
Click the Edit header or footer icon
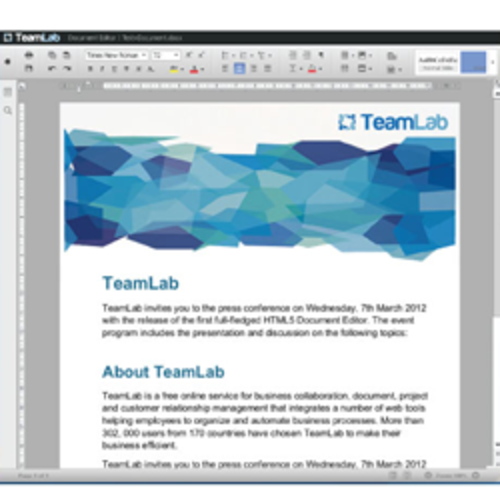[x=362, y=69]
